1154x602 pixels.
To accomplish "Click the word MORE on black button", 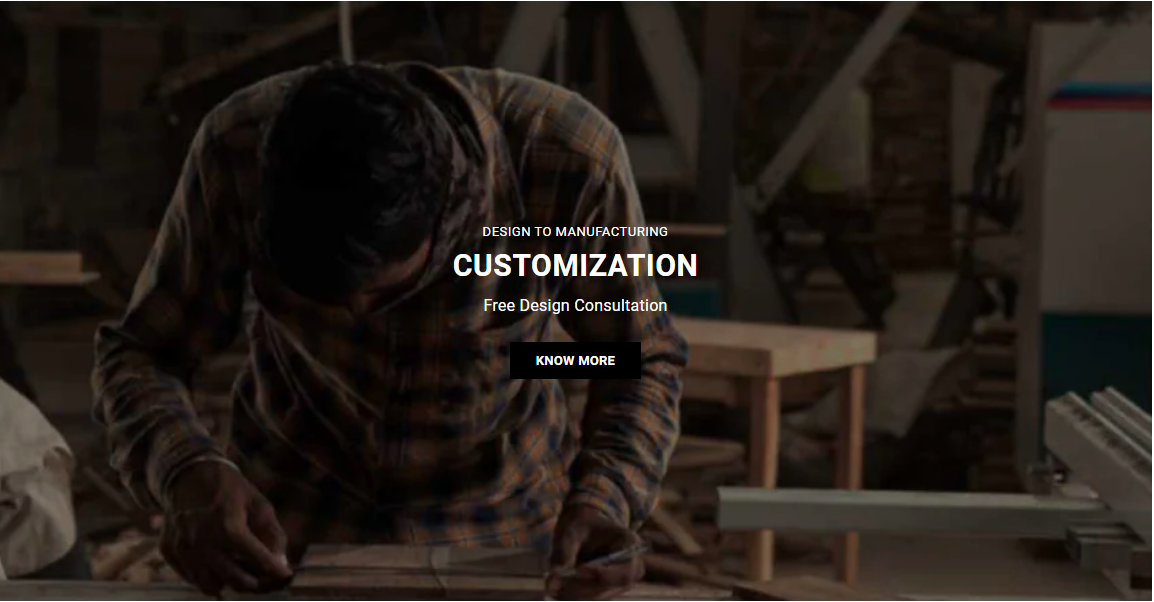I will [x=597, y=361].
